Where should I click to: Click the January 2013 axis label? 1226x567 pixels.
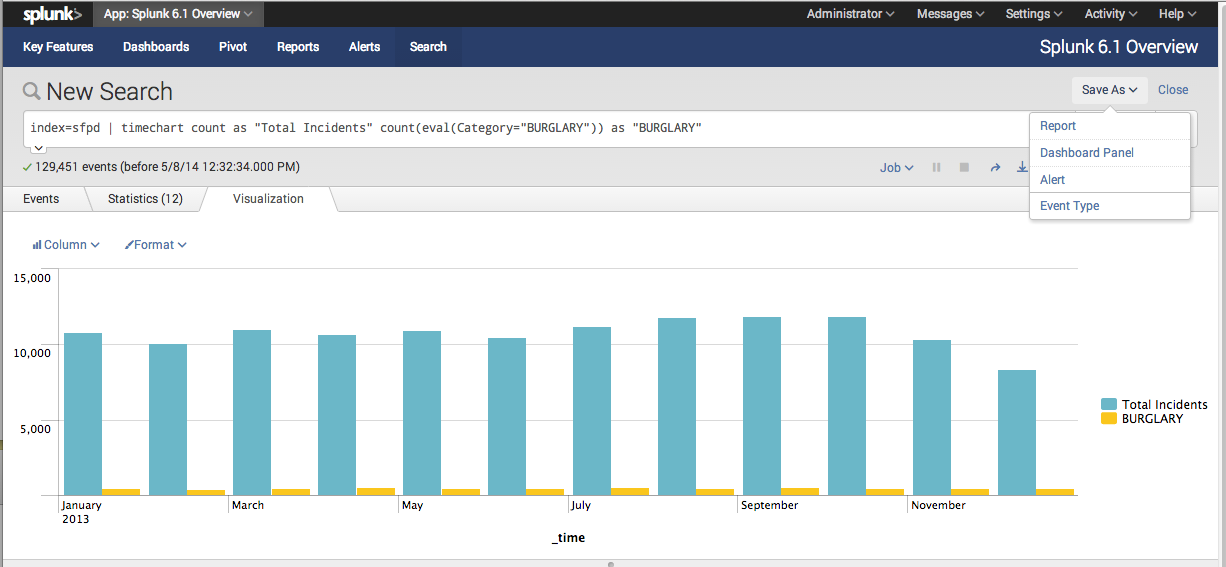[x=82, y=512]
